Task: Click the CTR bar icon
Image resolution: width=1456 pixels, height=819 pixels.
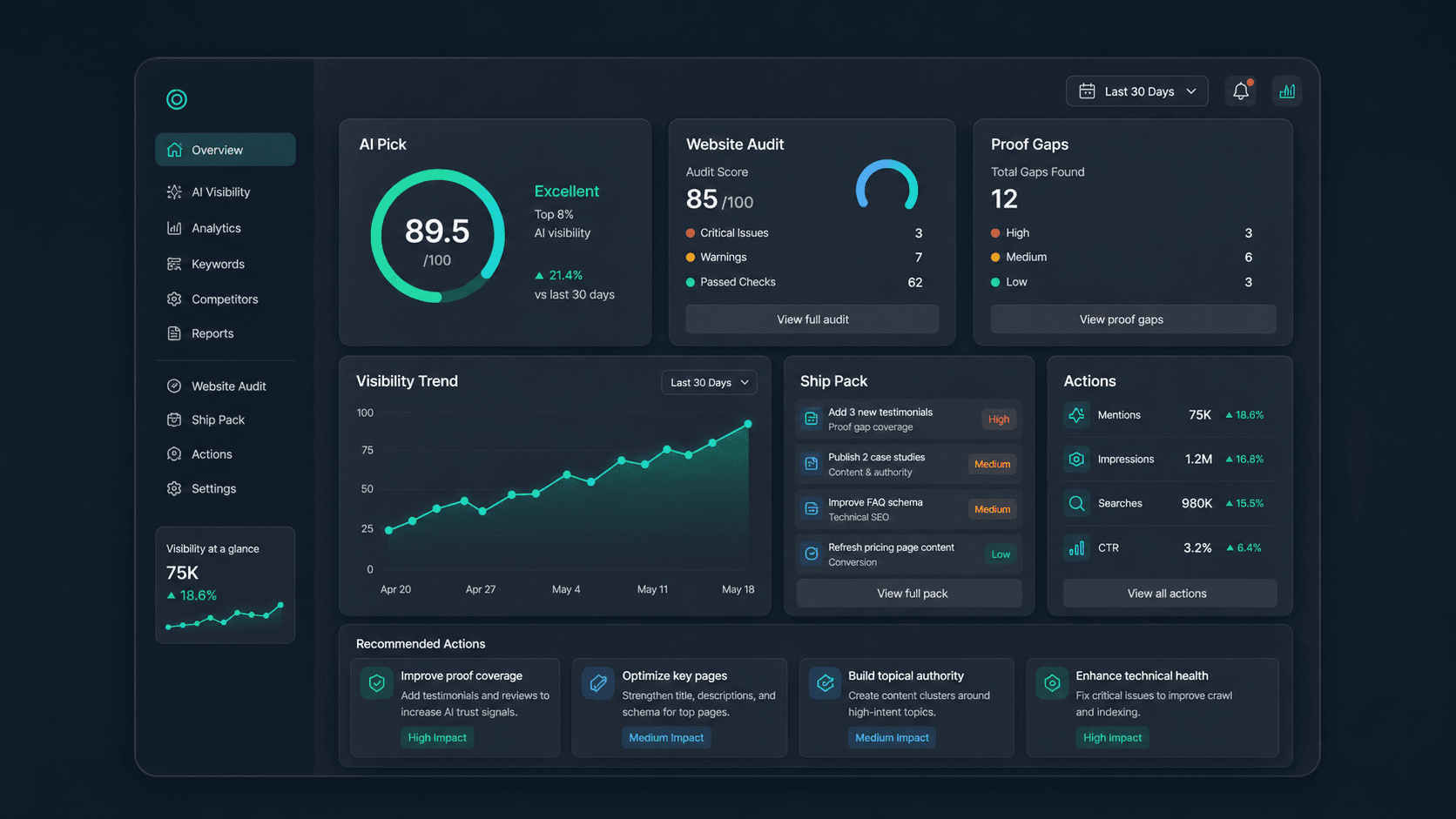Action: click(1076, 547)
